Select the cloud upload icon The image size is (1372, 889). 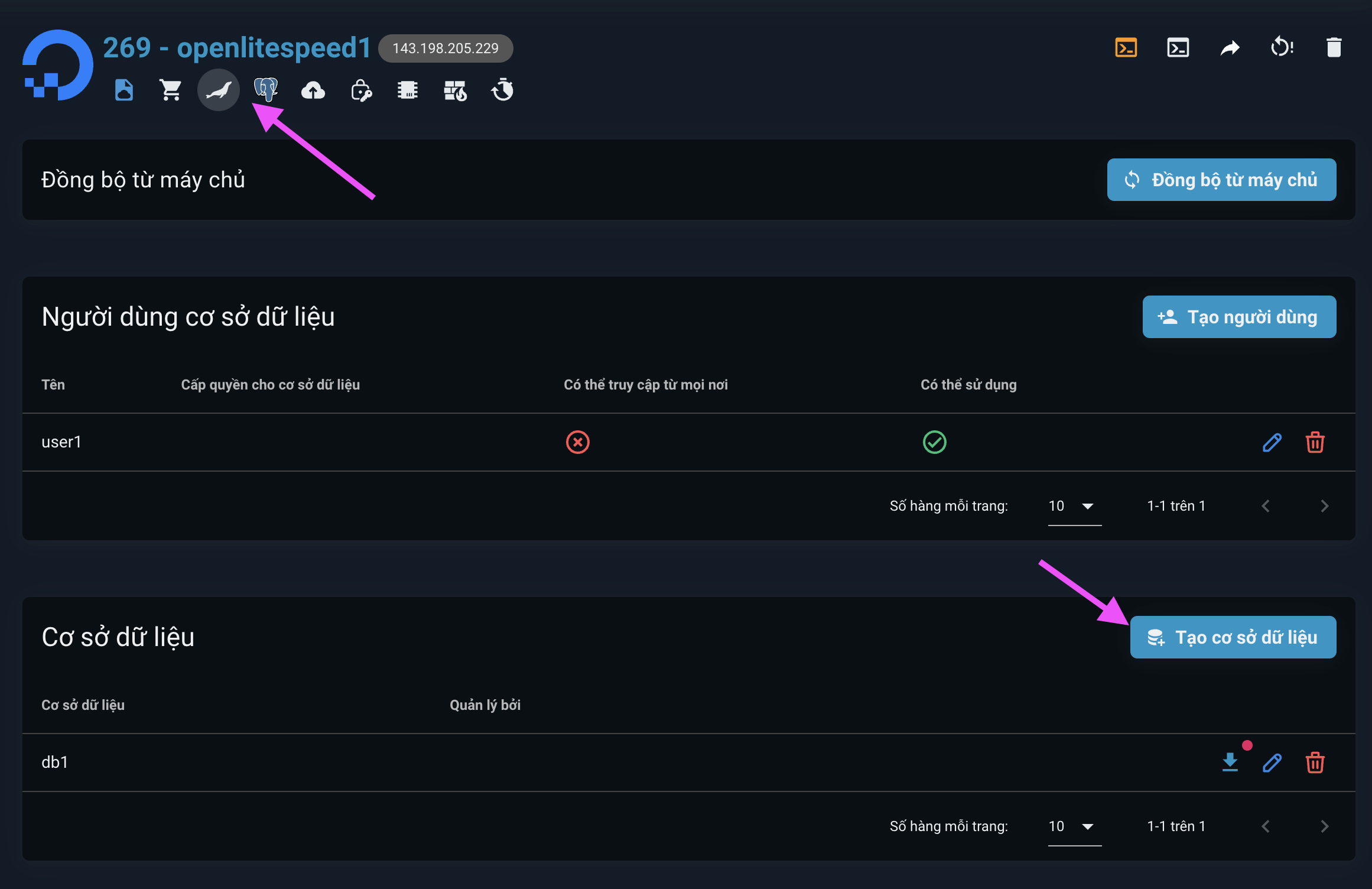pos(313,90)
